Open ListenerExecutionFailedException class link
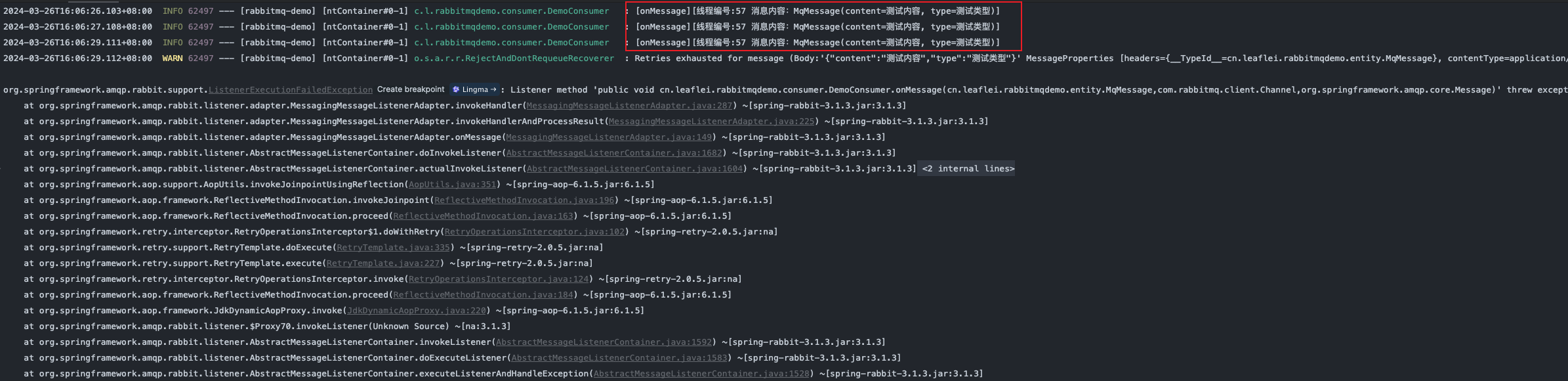1568x381 pixels. 290,90
